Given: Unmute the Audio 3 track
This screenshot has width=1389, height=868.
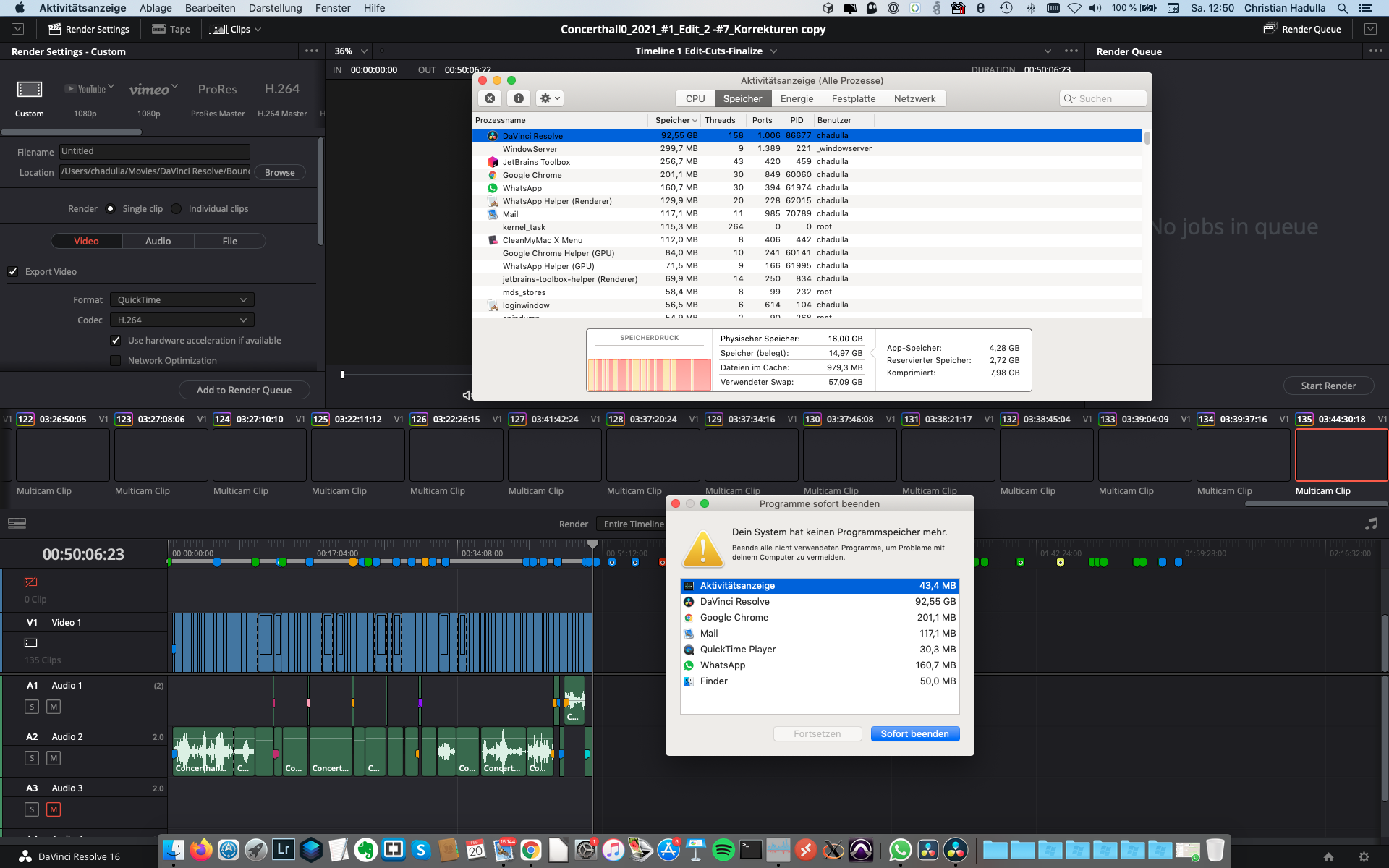Looking at the screenshot, I should [x=54, y=809].
